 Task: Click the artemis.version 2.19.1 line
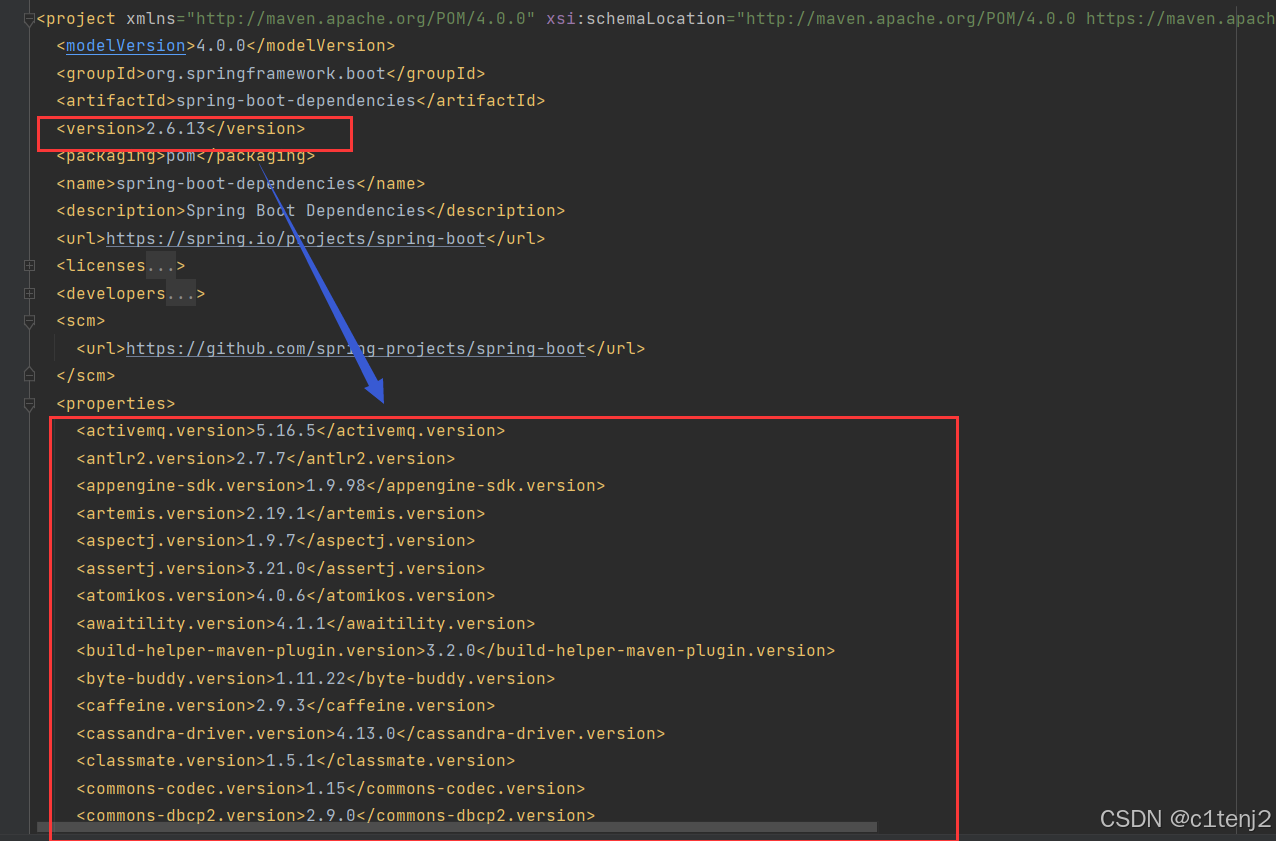click(x=281, y=514)
